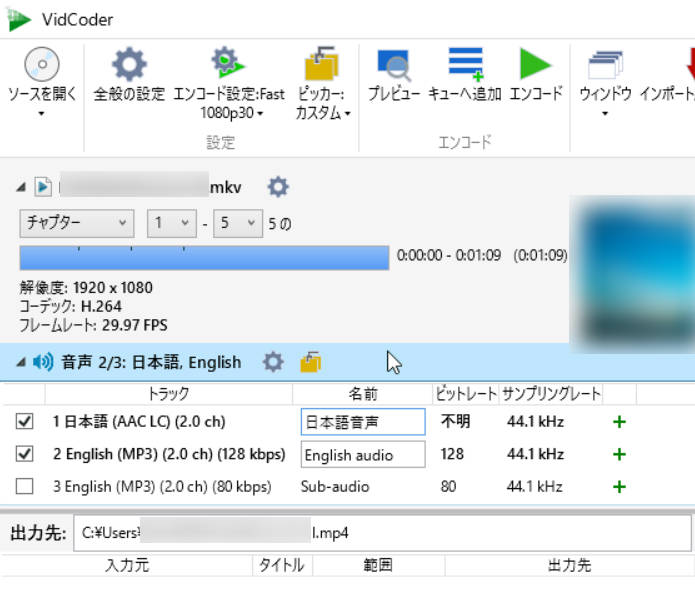
Task: Click the 出力先 path input field
Action: pyautogui.click(x=382, y=533)
